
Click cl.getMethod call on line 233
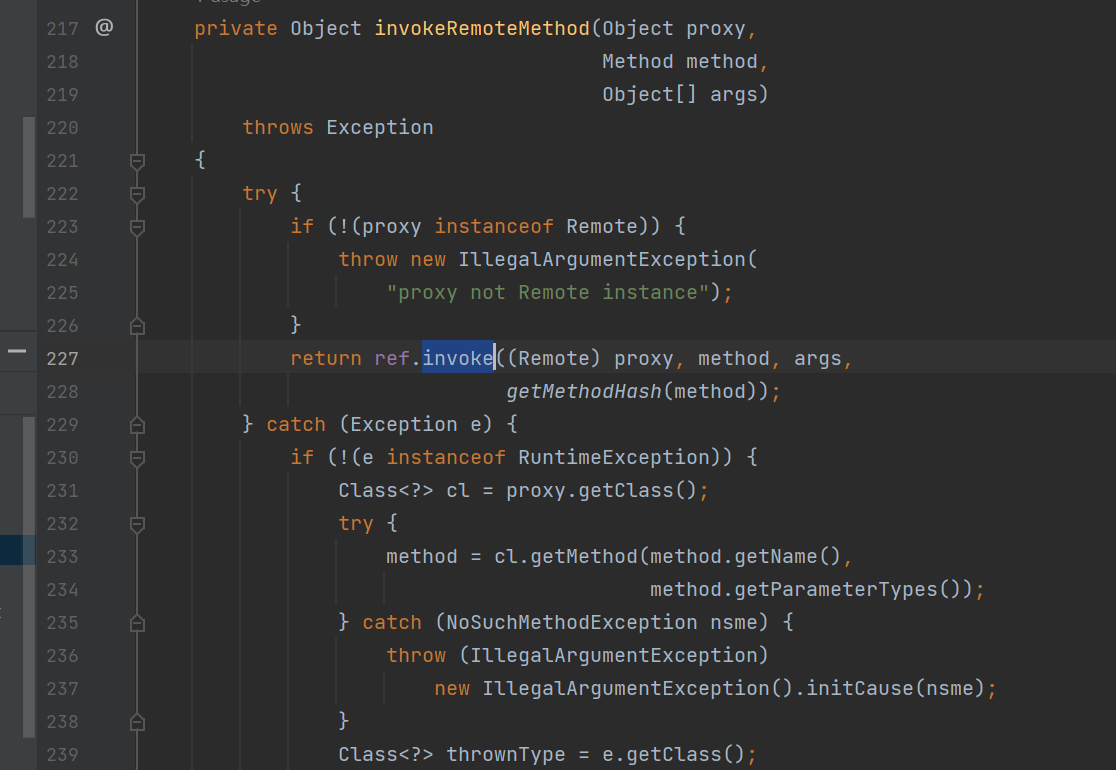point(566,557)
